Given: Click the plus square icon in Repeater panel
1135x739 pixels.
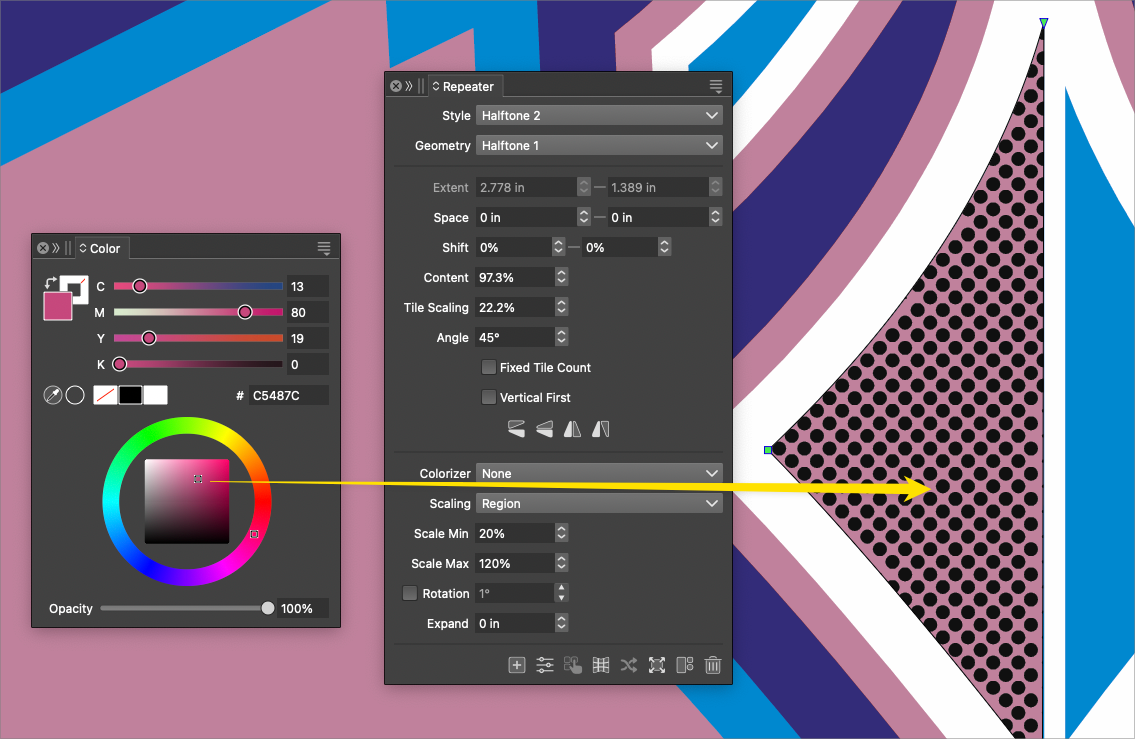Looking at the screenshot, I should coord(516,665).
